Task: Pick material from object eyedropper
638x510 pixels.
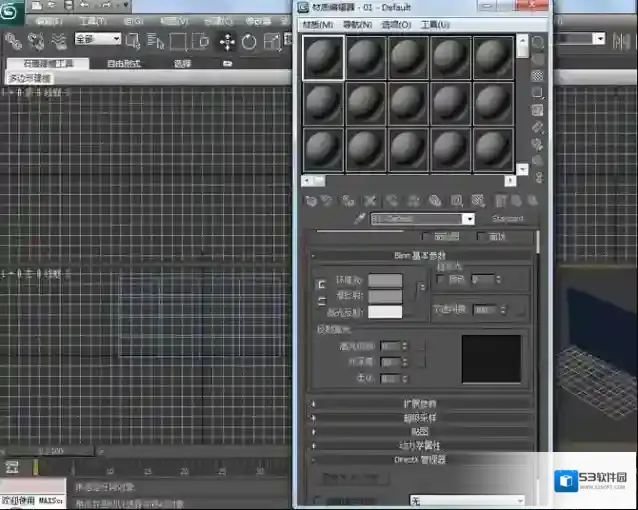Action: [360, 218]
